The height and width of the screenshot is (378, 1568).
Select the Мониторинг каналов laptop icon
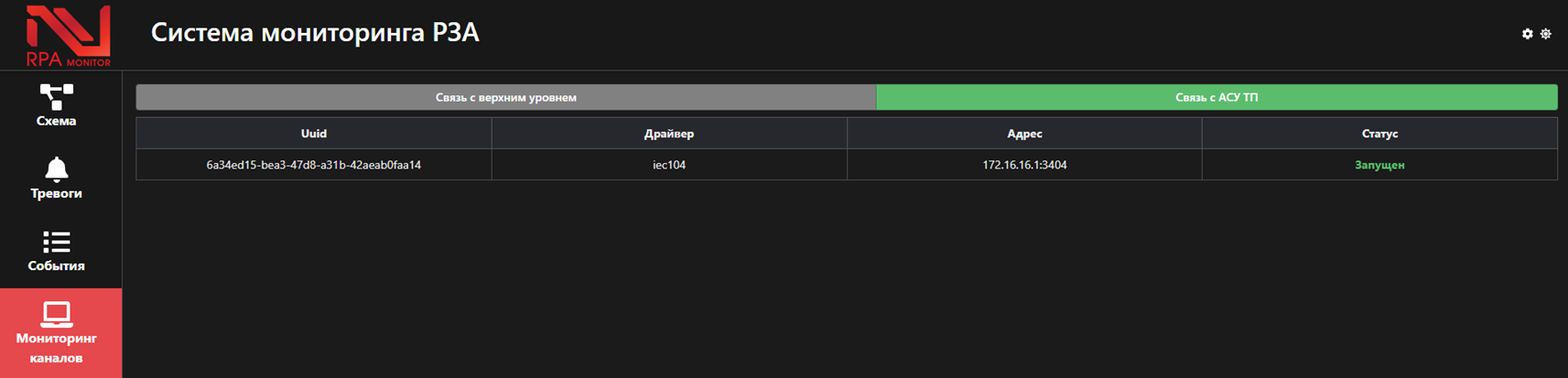point(56,314)
